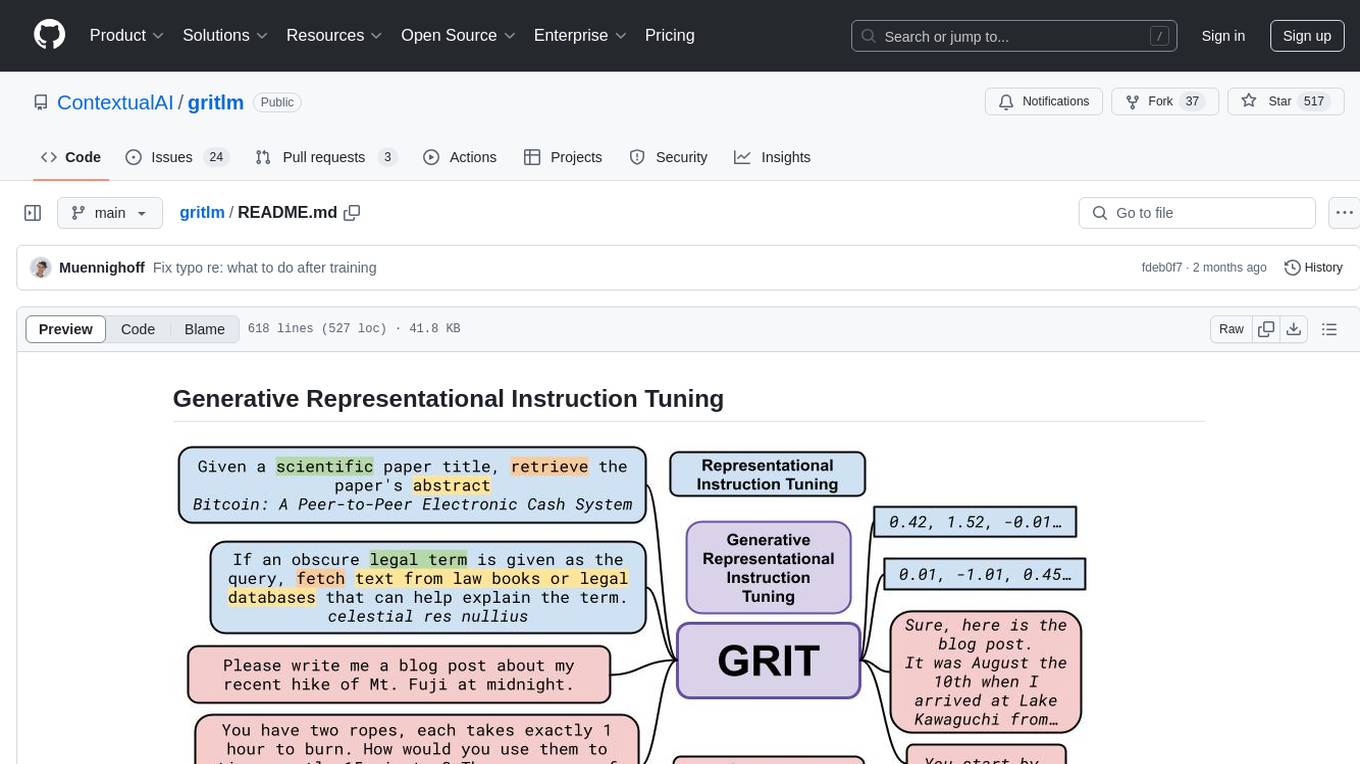Open the Pull requests tab
Screen dimensions: 1360x764
(x=326, y=157)
